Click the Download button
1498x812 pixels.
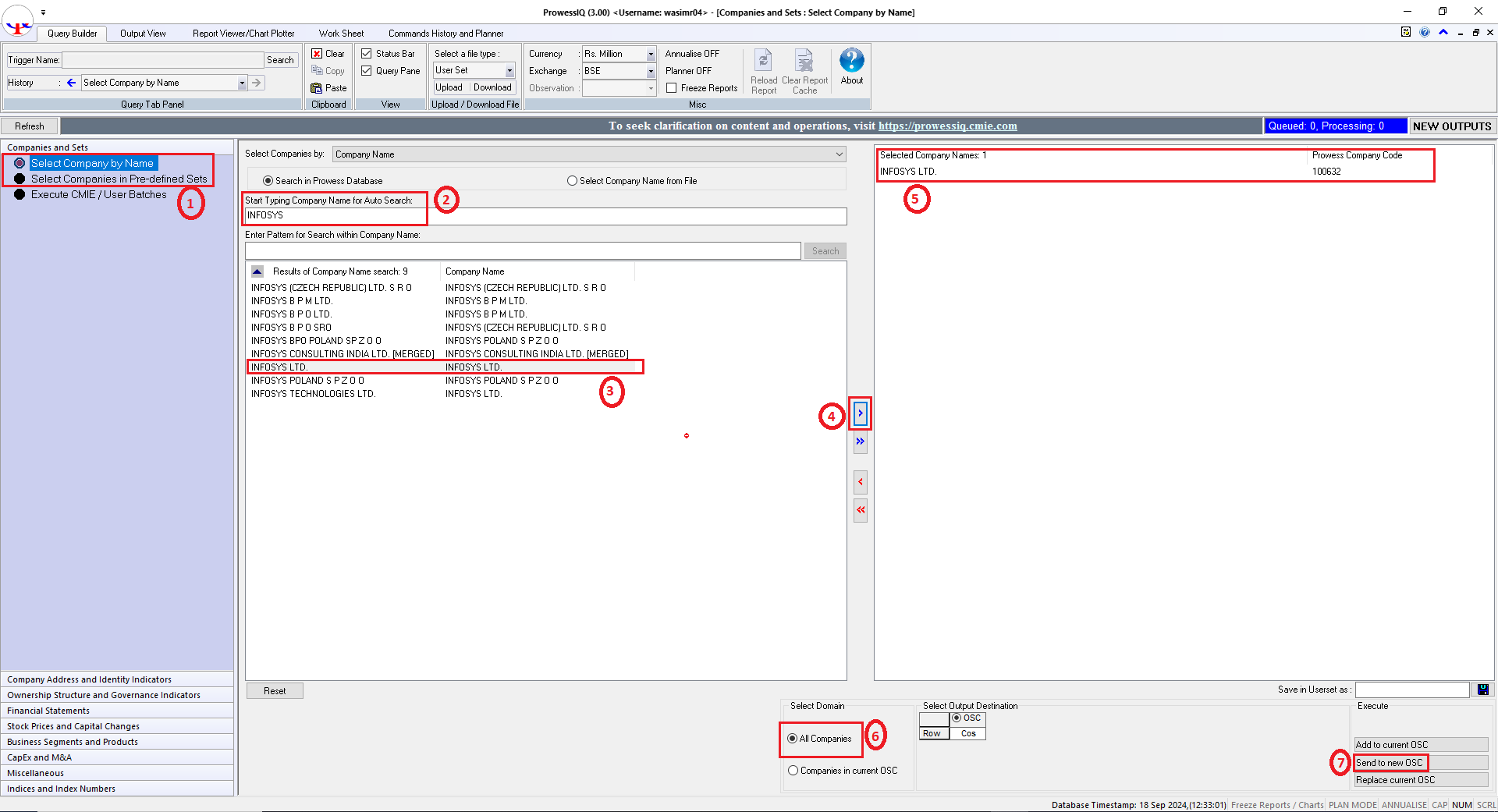pos(492,87)
